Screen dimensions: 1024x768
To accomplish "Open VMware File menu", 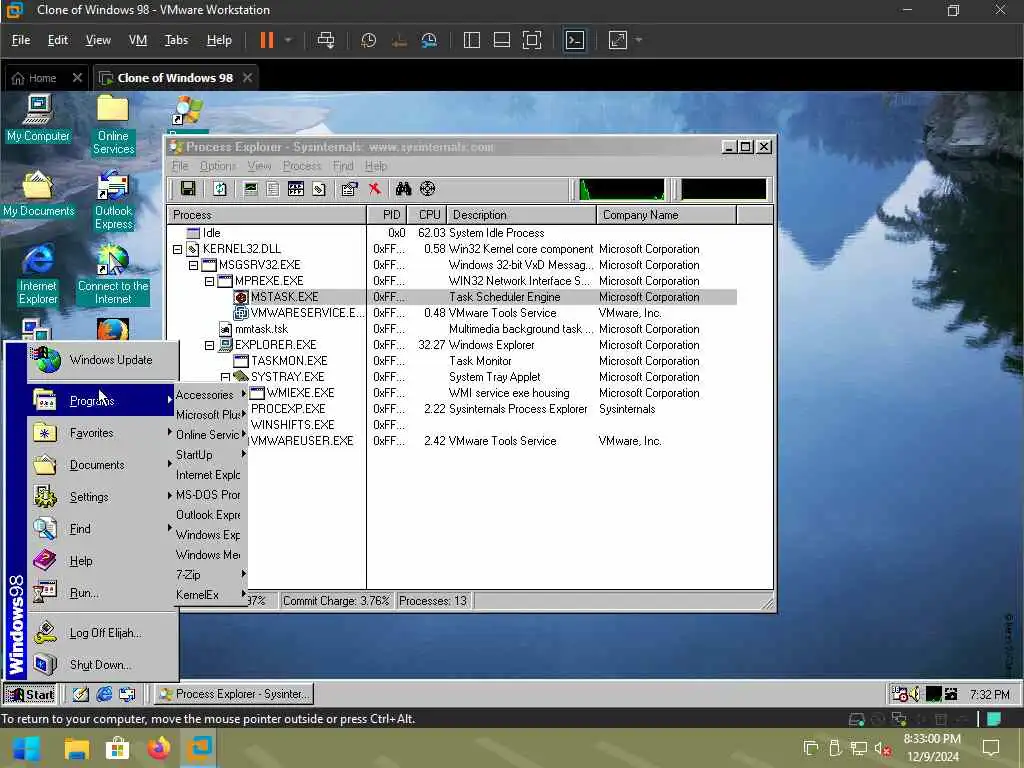I will [x=21, y=40].
